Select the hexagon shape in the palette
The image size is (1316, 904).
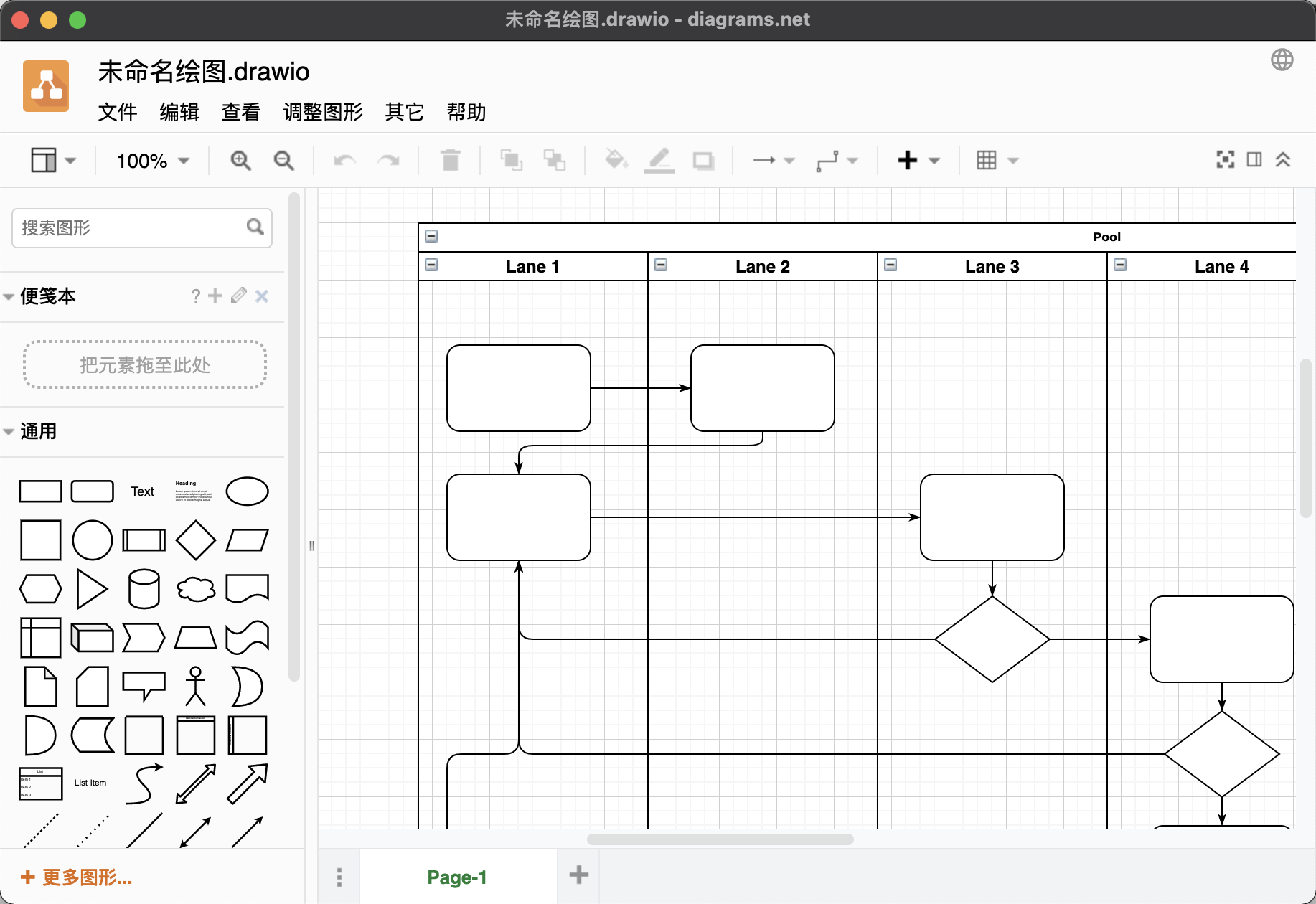(x=40, y=589)
